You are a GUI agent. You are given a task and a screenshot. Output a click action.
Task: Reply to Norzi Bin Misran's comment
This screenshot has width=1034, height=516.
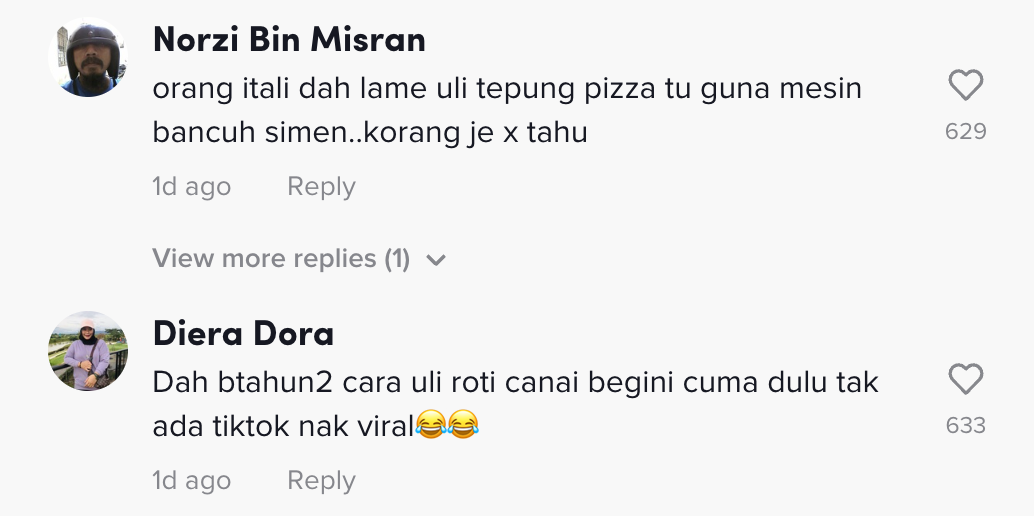point(321,187)
